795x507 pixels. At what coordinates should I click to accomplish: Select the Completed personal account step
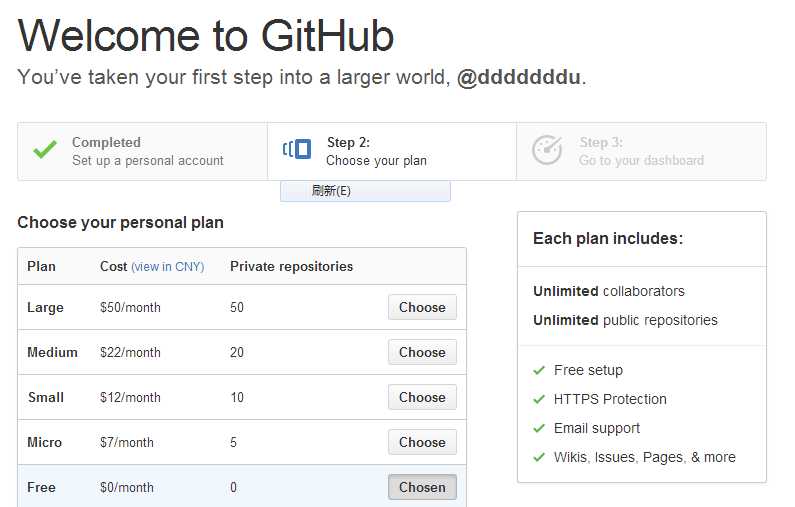147,152
